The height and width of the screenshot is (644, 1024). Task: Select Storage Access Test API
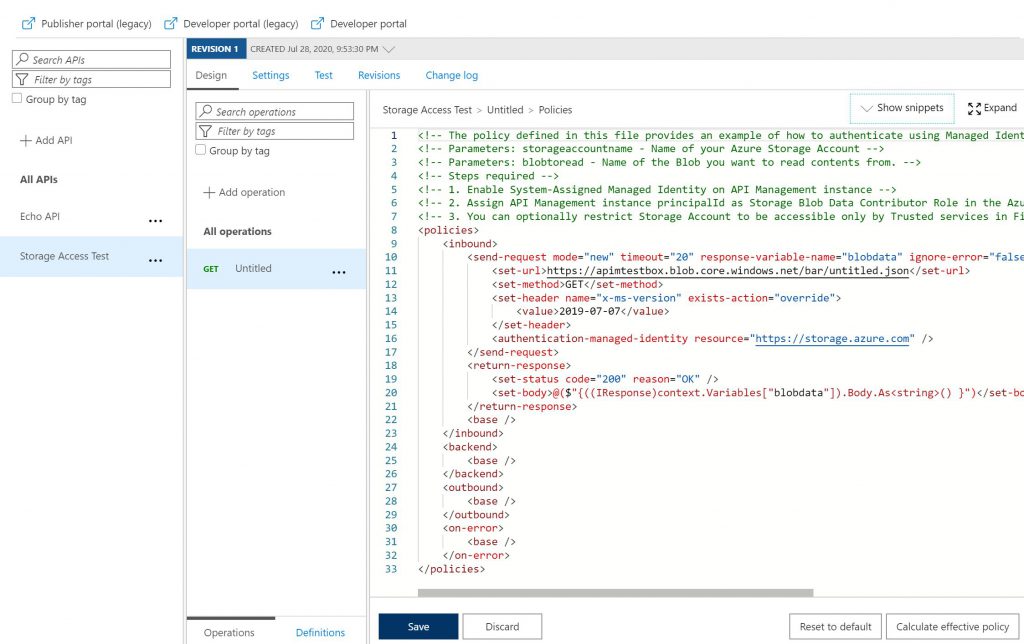point(91,256)
